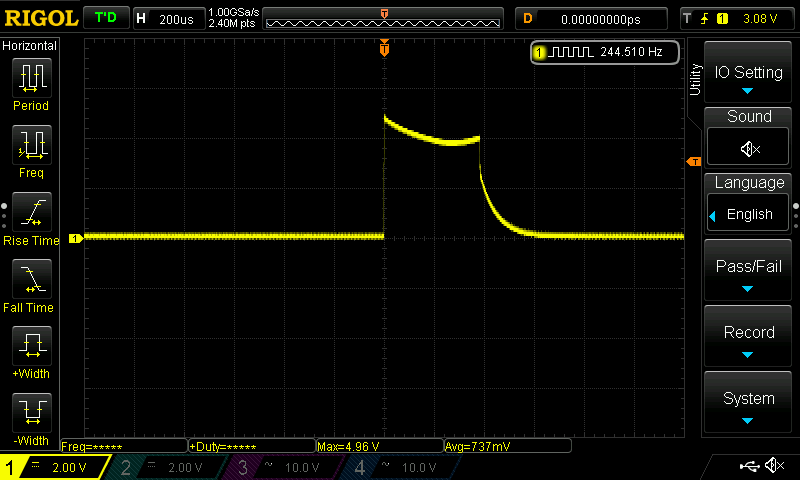The image size is (800, 480).
Task: Click the +Duty=***** measurement result
Action: (252, 446)
